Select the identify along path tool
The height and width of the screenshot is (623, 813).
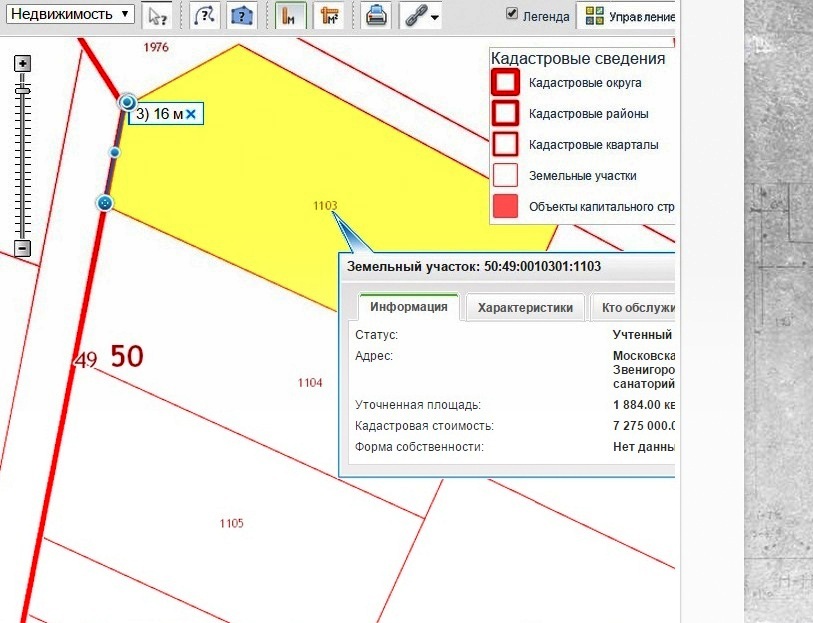[204, 16]
